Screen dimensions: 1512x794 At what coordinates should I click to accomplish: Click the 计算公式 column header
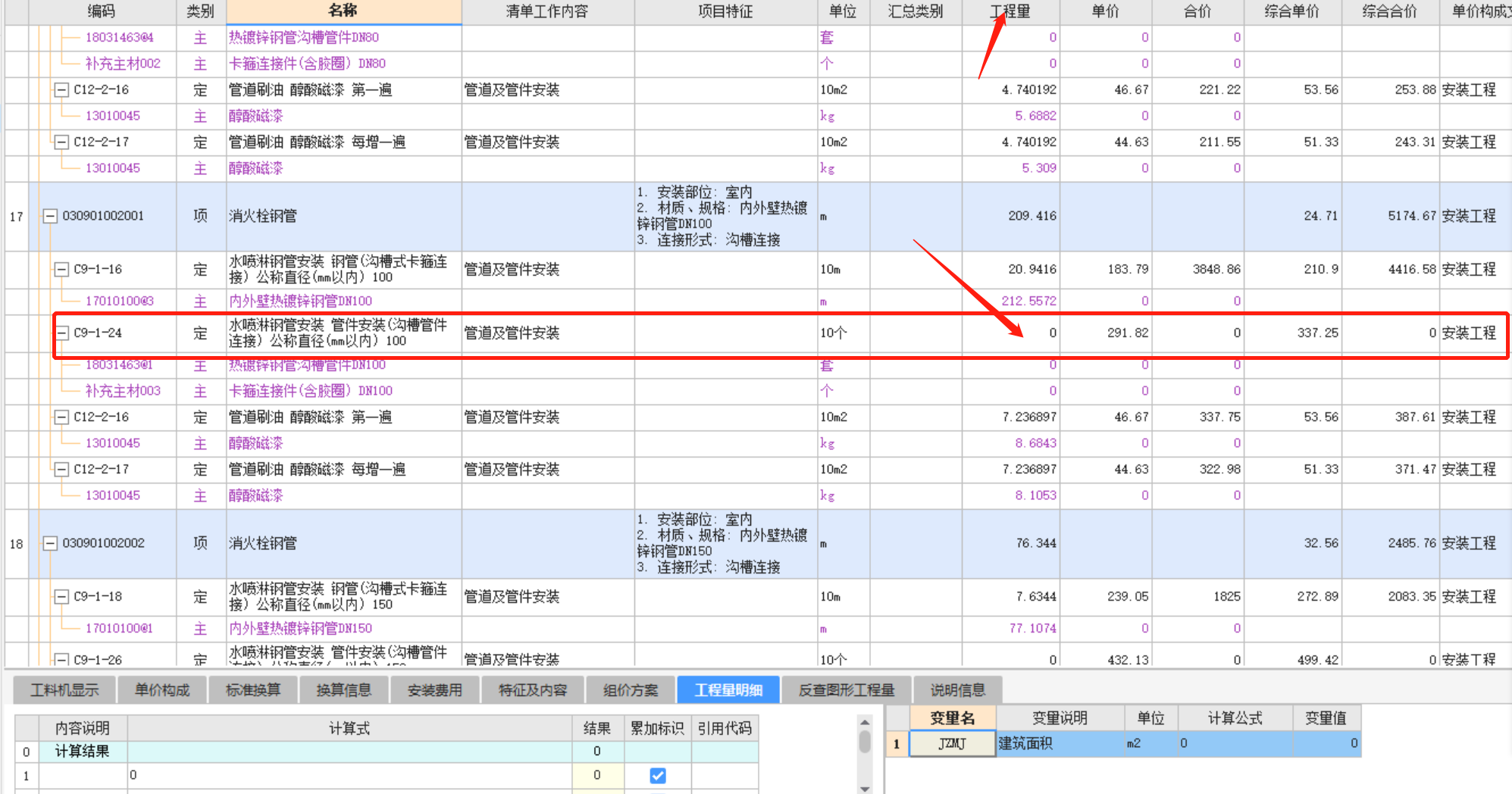click(x=1235, y=718)
